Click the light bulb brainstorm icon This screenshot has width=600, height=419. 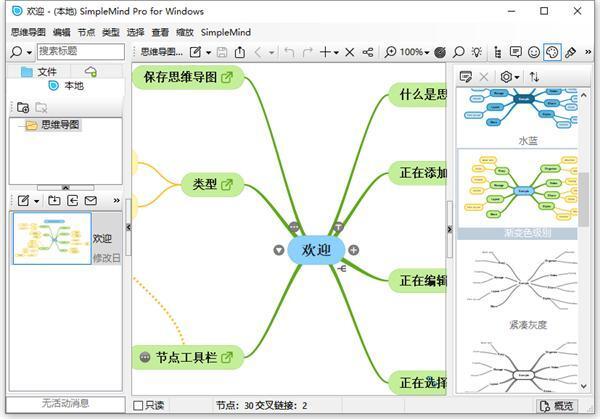[x=477, y=52]
